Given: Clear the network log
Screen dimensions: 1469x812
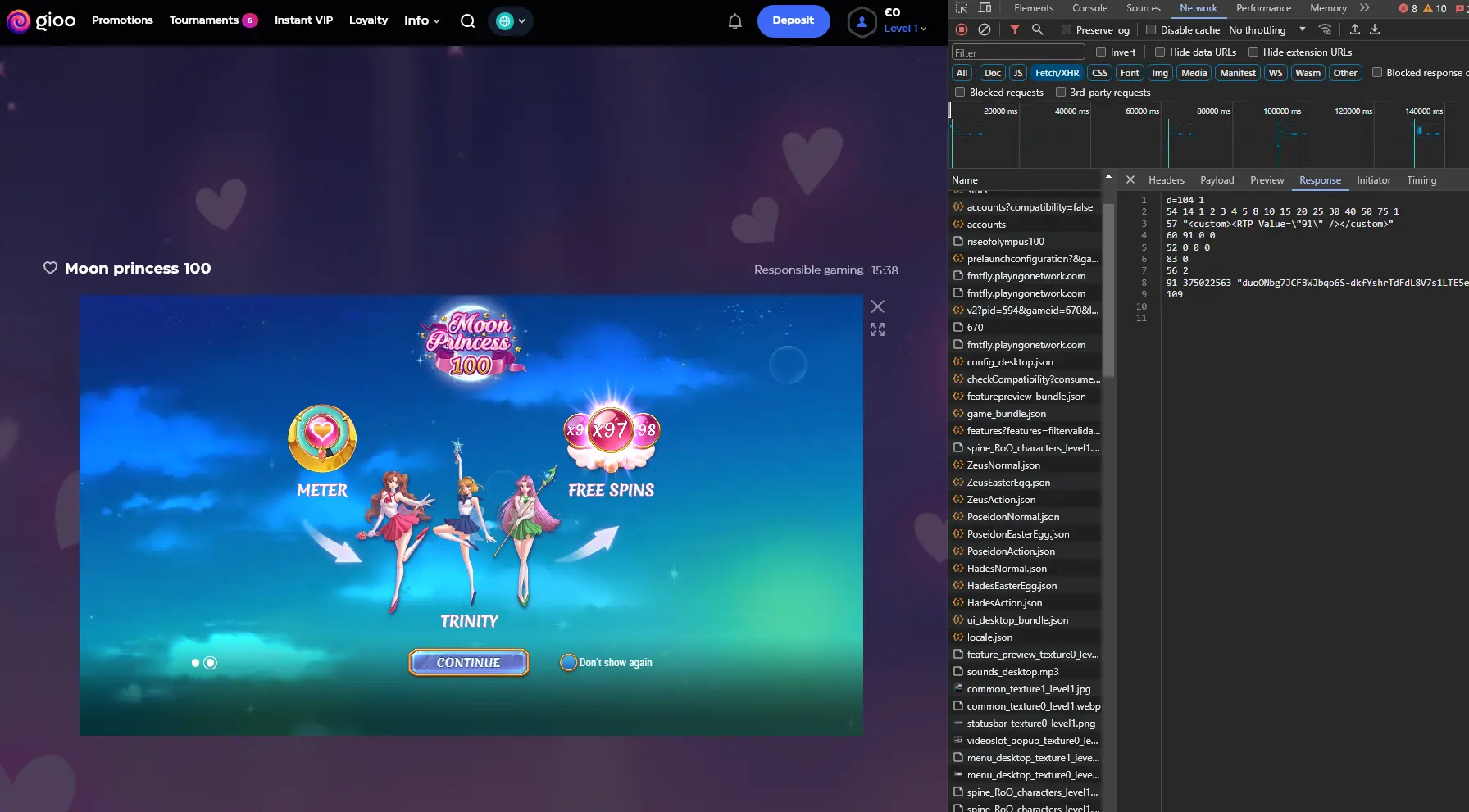Looking at the screenshot, I should (985, 29).
